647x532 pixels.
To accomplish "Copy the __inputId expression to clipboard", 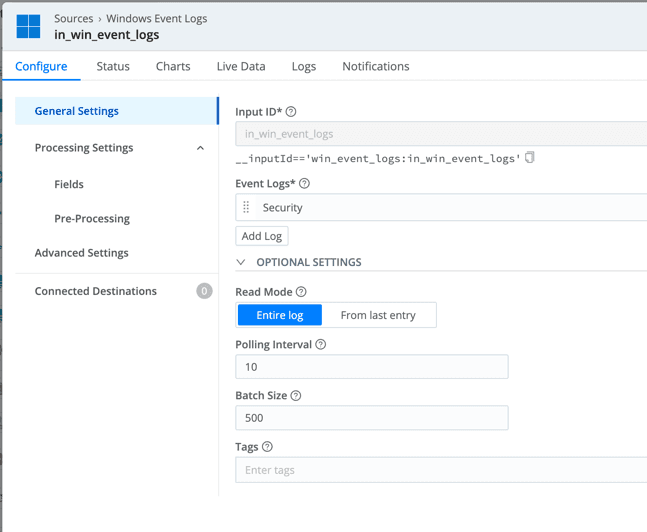I will (530, 158).
